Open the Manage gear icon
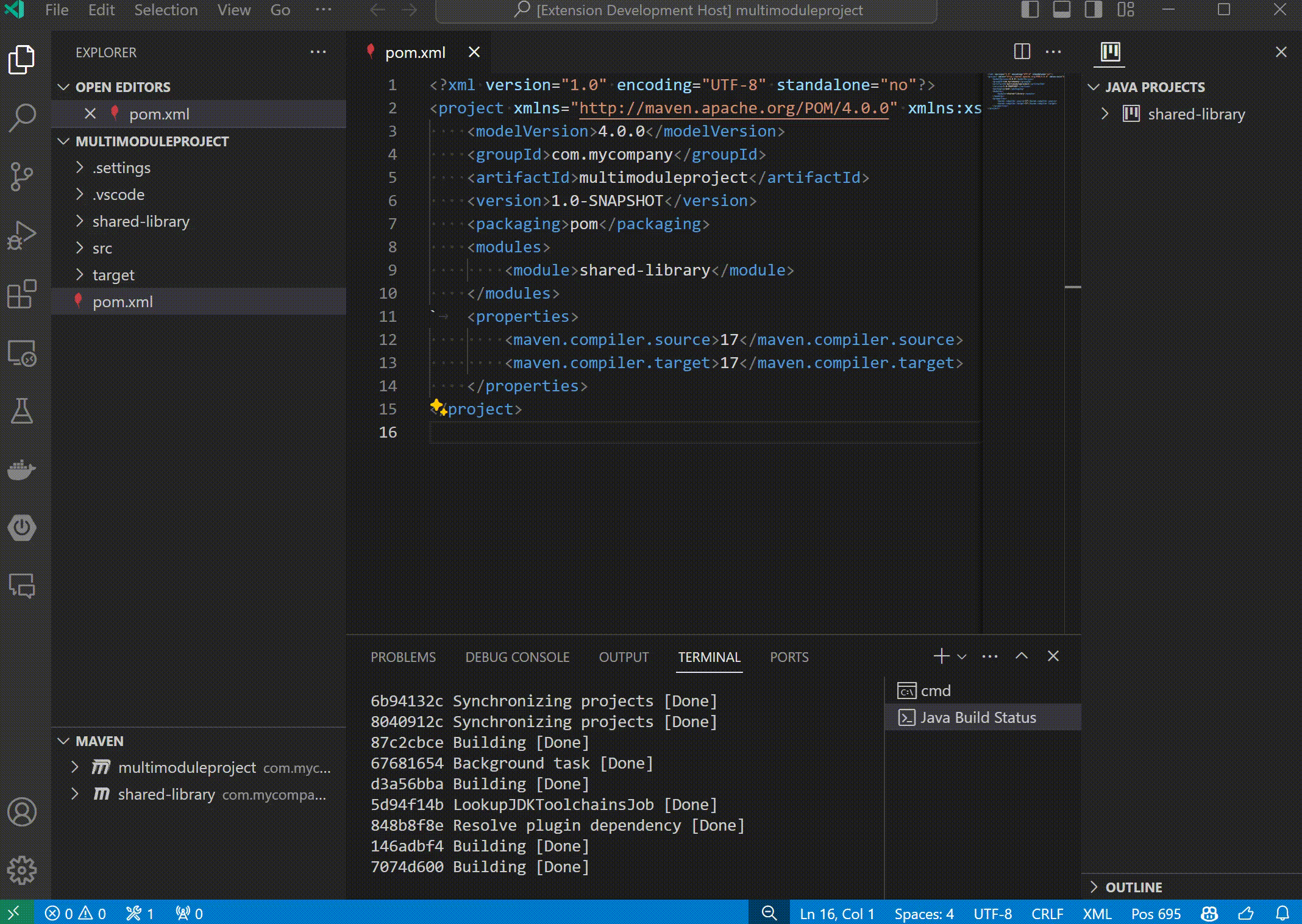Image resolution: width=1302 pixels, height=924 pixels. pyautogui.click(x=22, y=870)
